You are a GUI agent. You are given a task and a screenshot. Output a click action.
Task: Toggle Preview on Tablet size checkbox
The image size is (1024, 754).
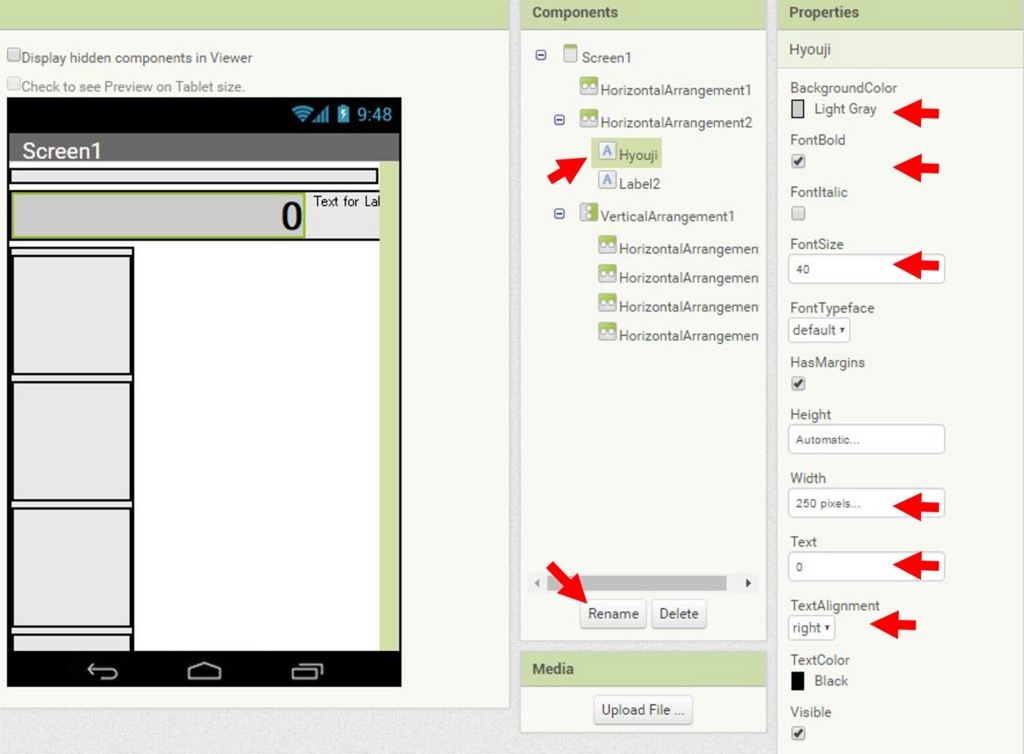point(14,84)
